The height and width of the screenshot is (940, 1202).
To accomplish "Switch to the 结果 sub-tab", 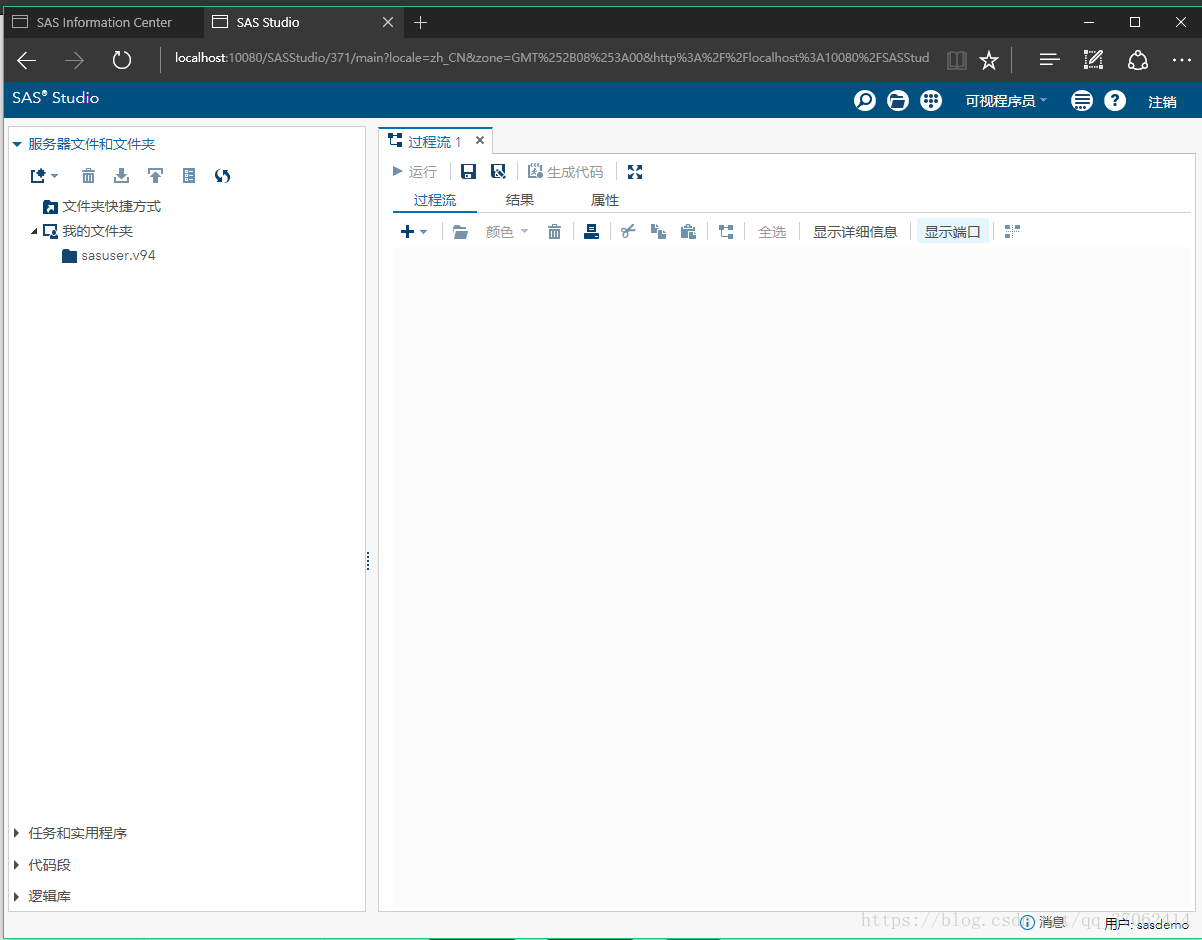I will (520, 201).
